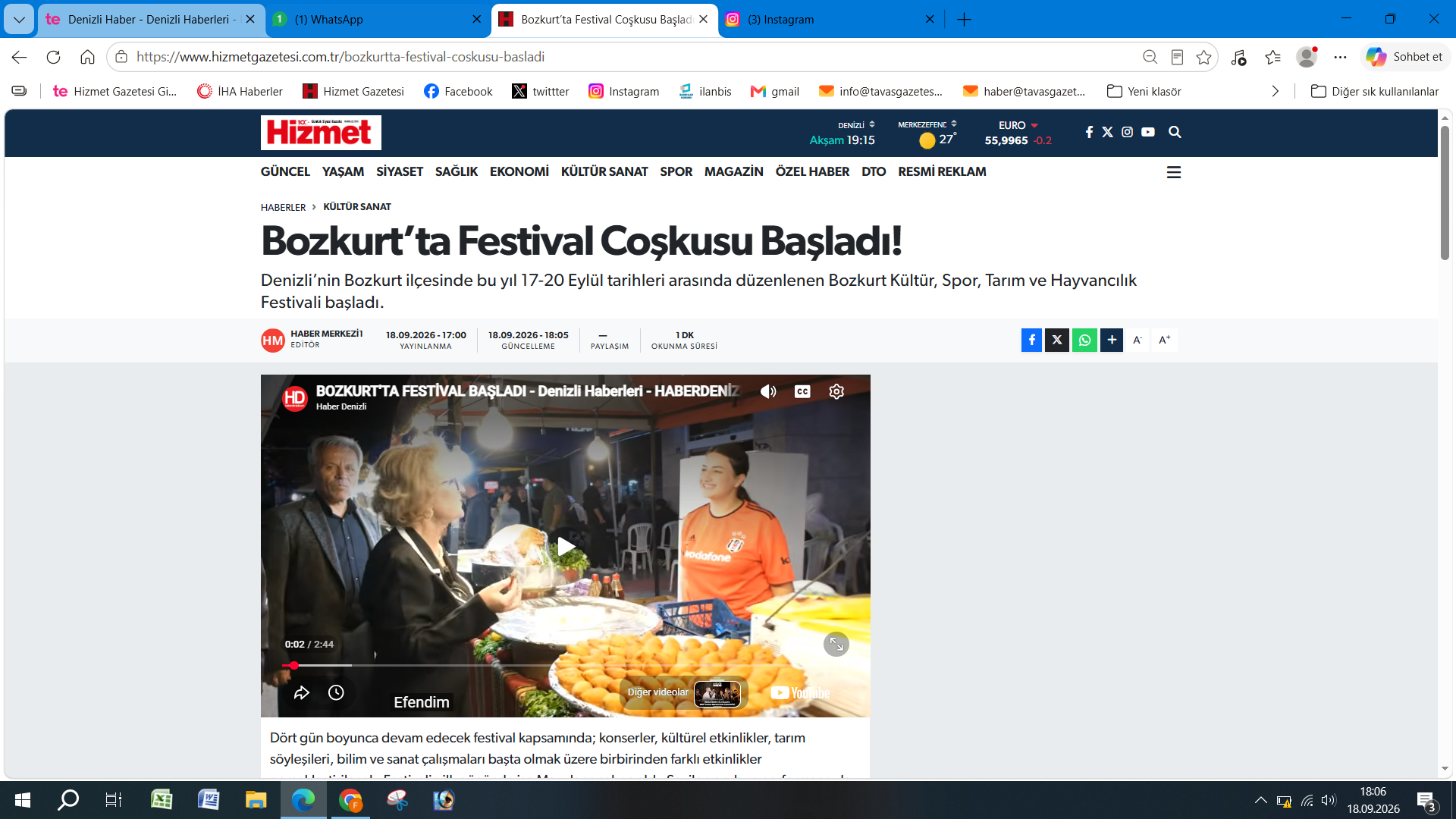The width and height of the screenshot is (1456, 819).
Task: Share article on X
Action: point(1057,340)
